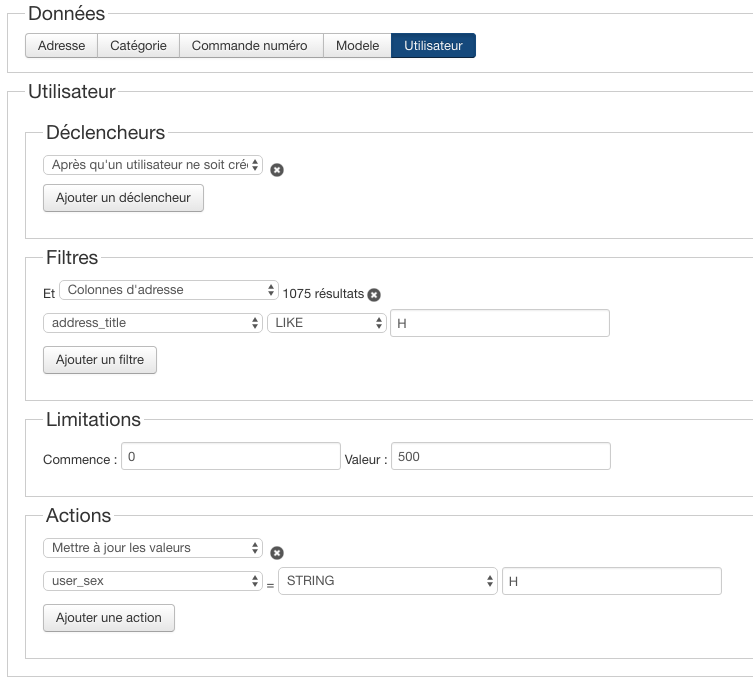Select the user_sex field dropdown
Screen dimensions: 753x683
(153, 581)
